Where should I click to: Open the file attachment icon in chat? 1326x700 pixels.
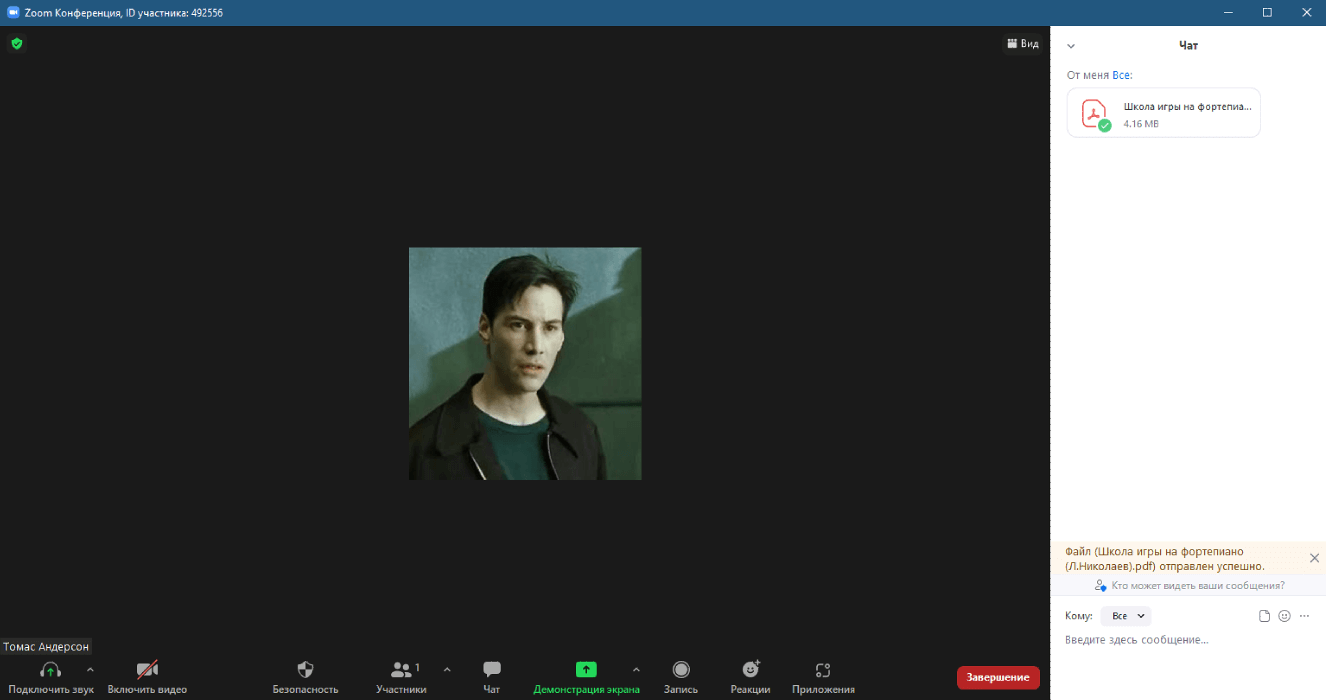click(x=1263, y=616)
